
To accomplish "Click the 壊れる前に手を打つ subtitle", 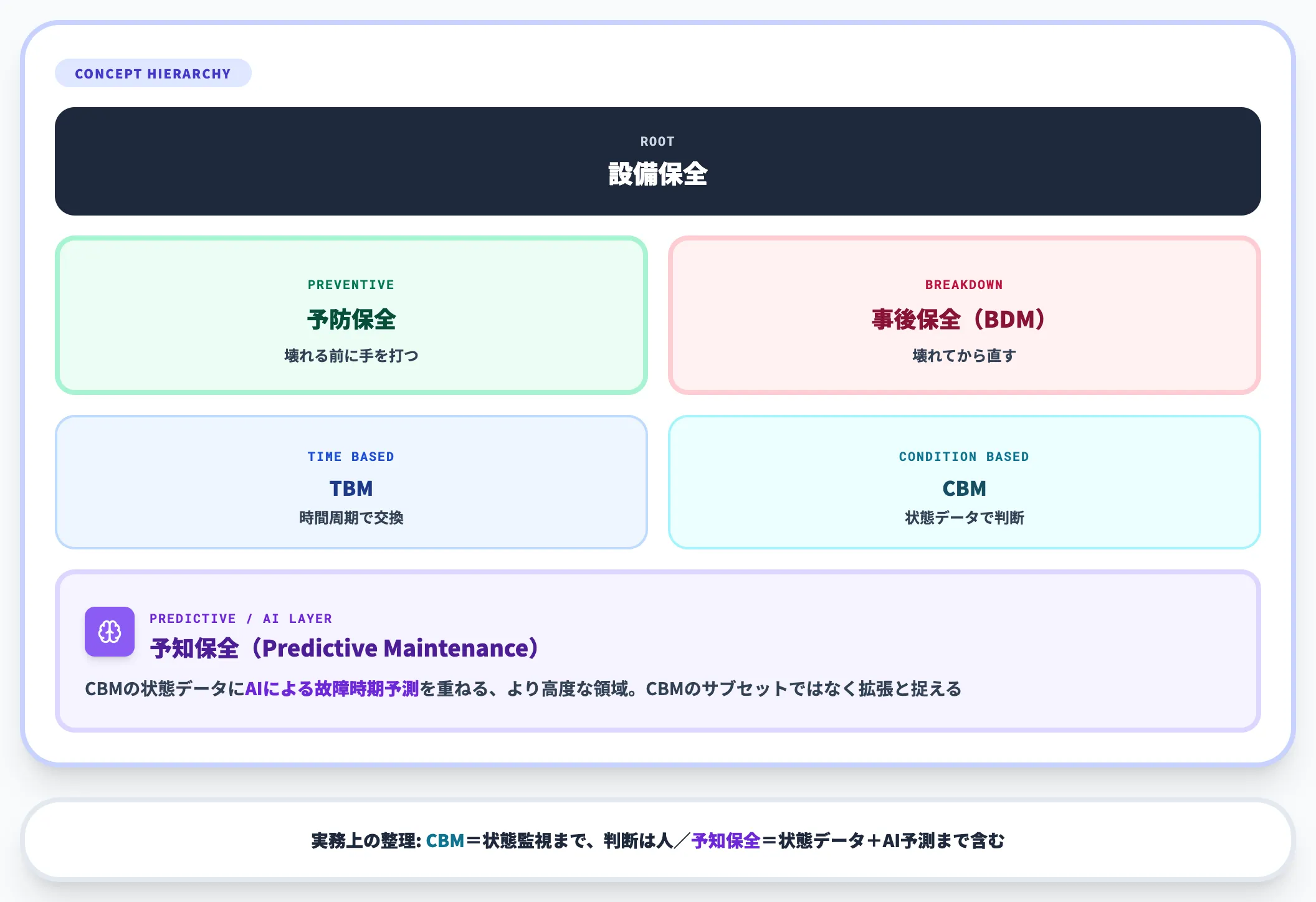I will pyautogui.click(x=351, y=355).
